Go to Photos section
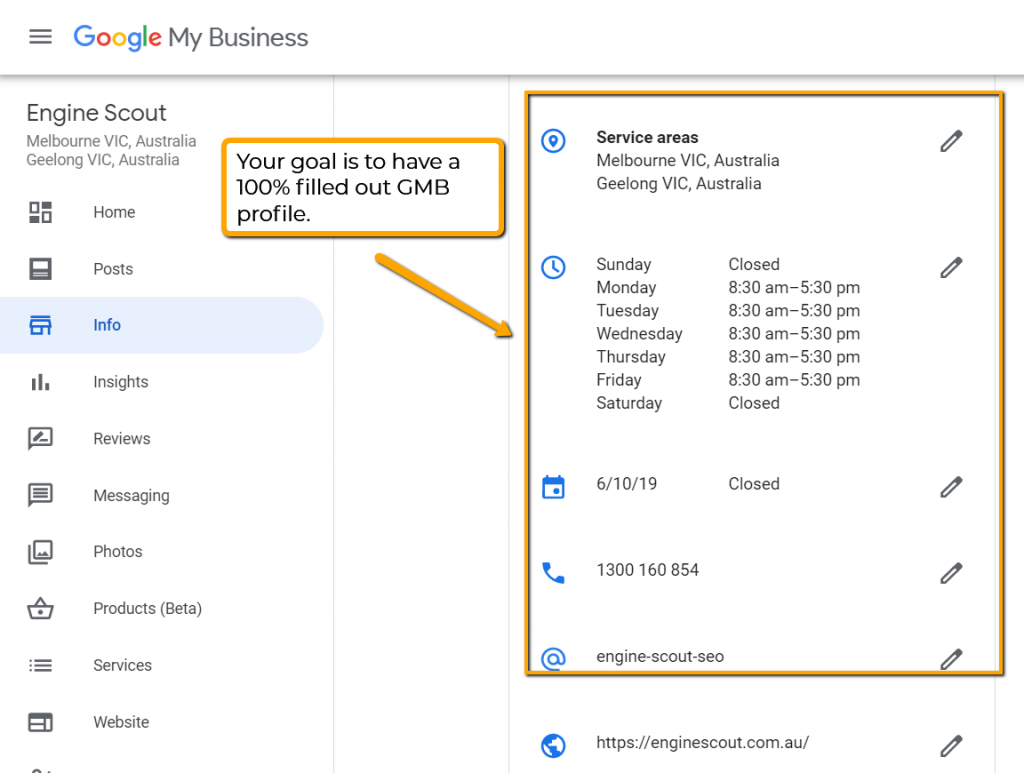Image resolution: width=1024 pixels, height=773 pixels. (117, 551)
